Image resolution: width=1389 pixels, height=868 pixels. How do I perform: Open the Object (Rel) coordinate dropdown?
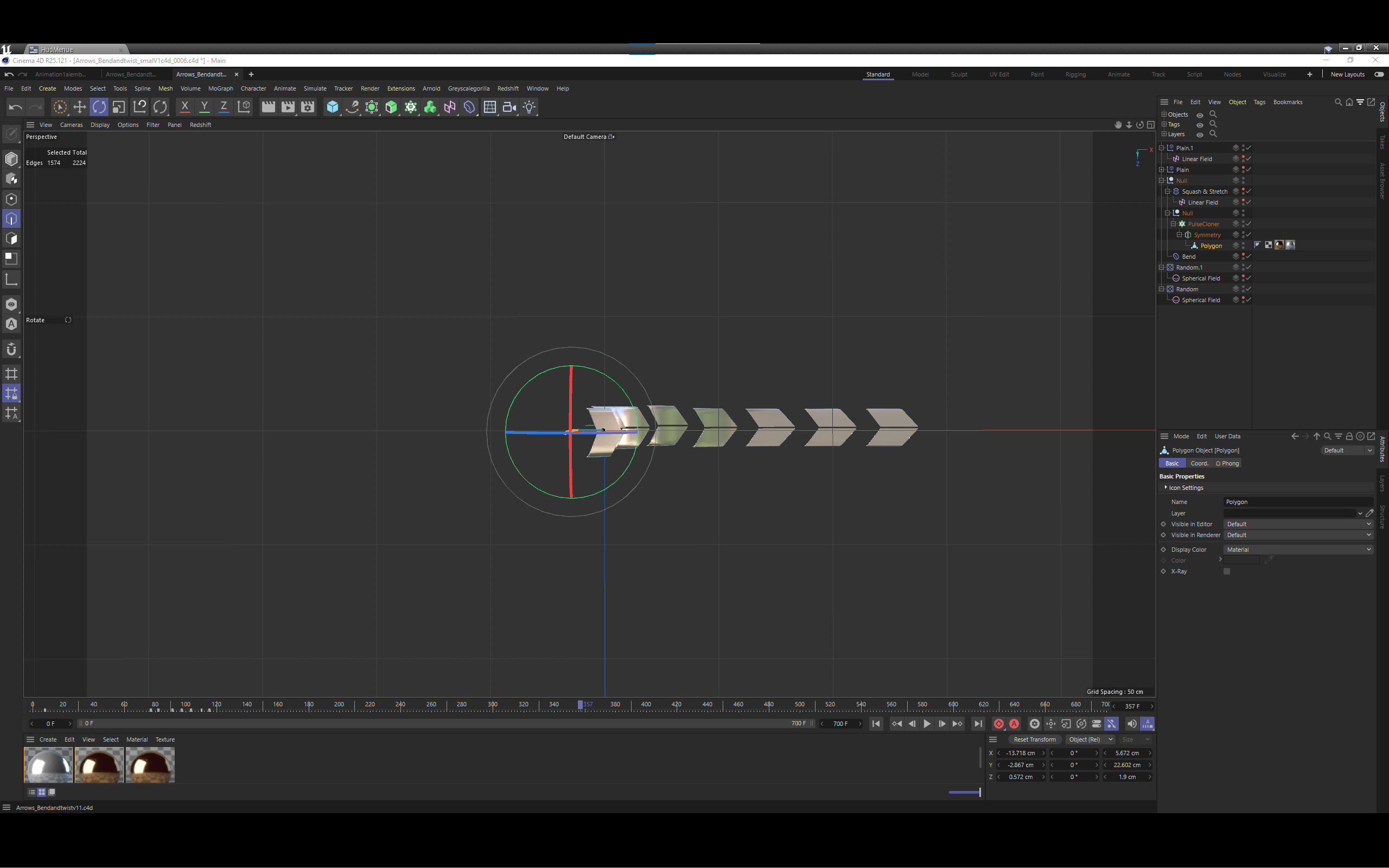(x=1091, y=739)
